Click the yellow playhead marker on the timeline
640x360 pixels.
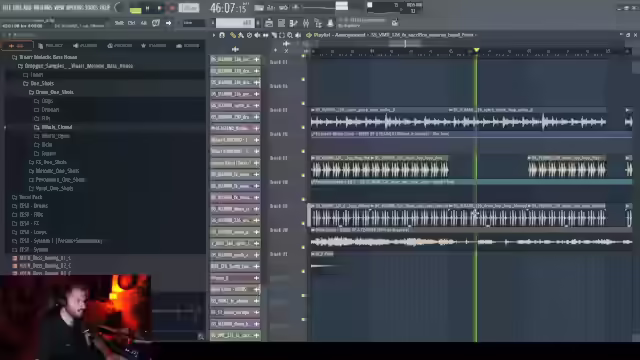tap(476, 51)
